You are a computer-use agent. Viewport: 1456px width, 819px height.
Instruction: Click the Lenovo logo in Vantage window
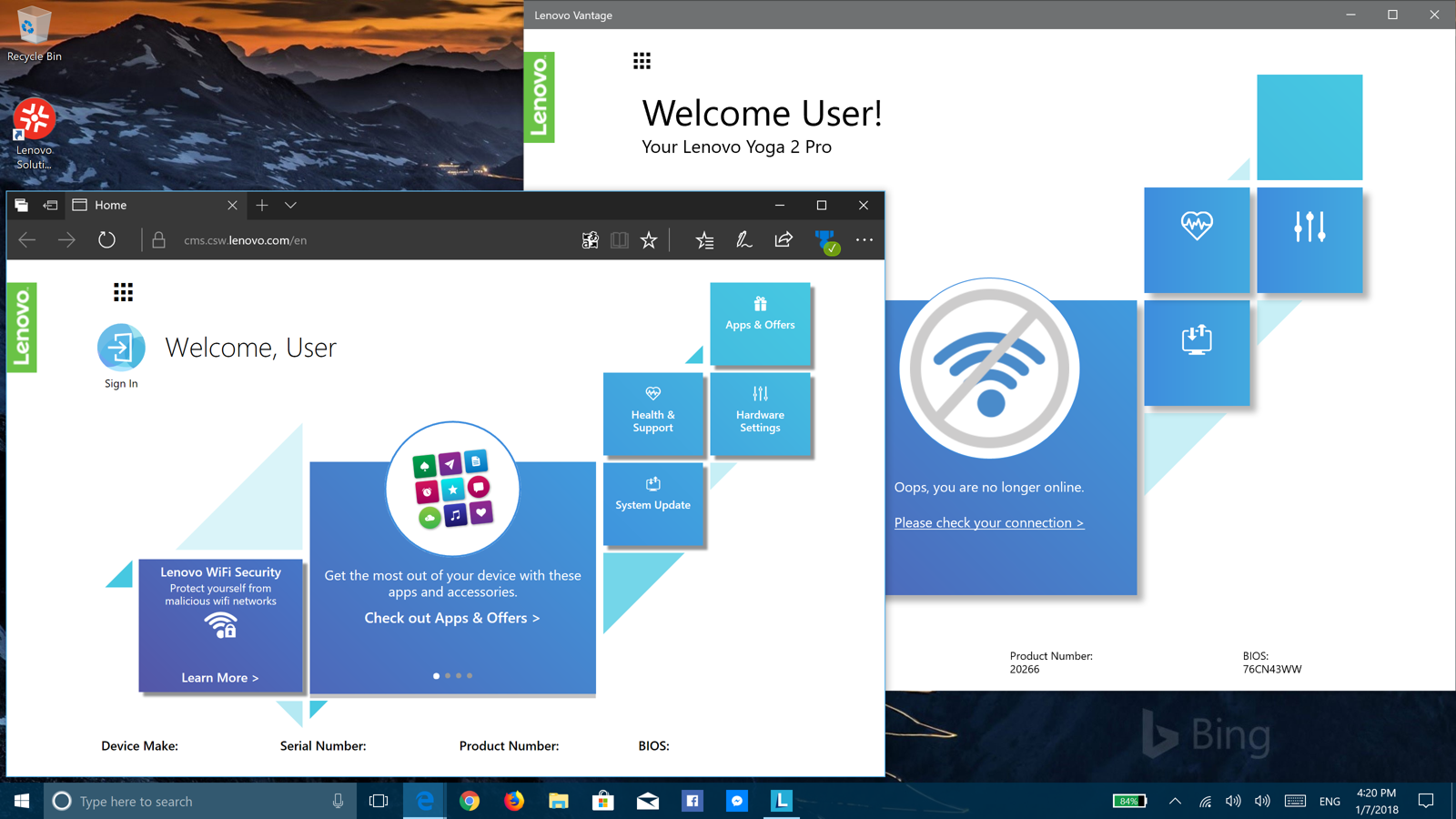(540, 97)
